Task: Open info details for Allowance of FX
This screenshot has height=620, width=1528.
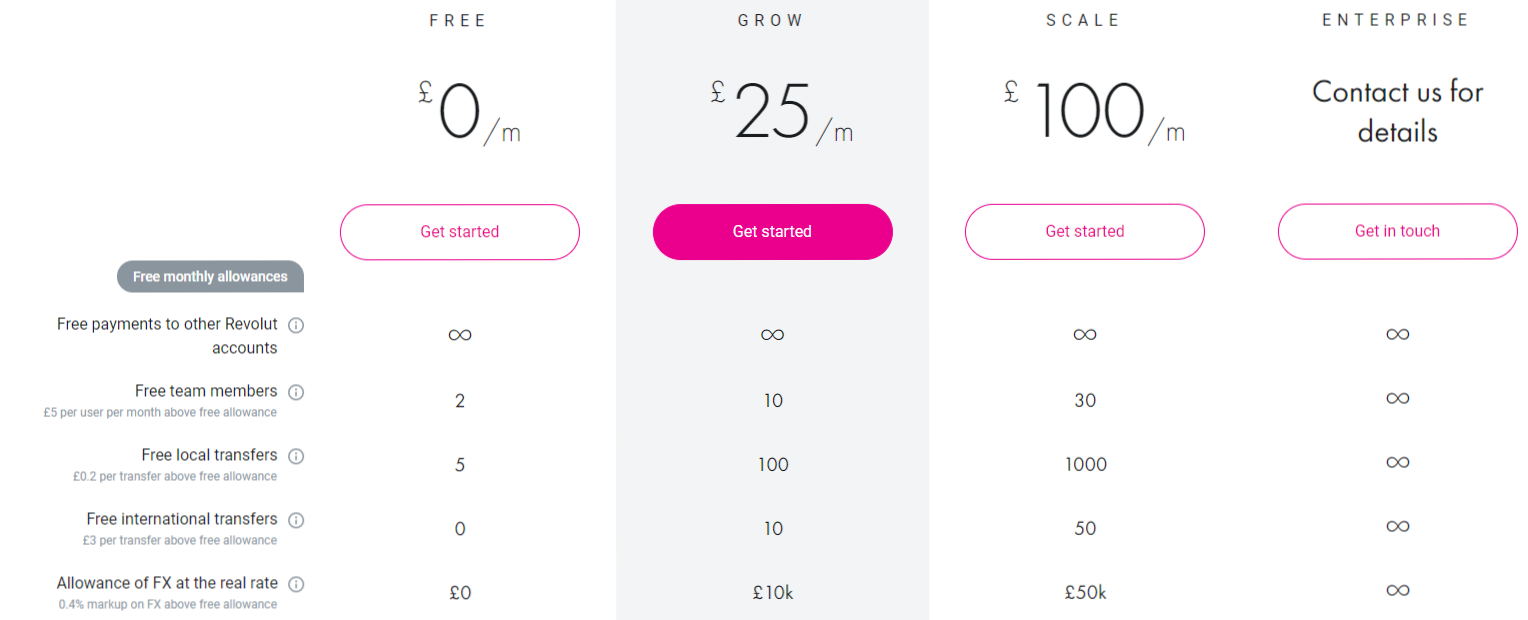Action: point(296,584)
